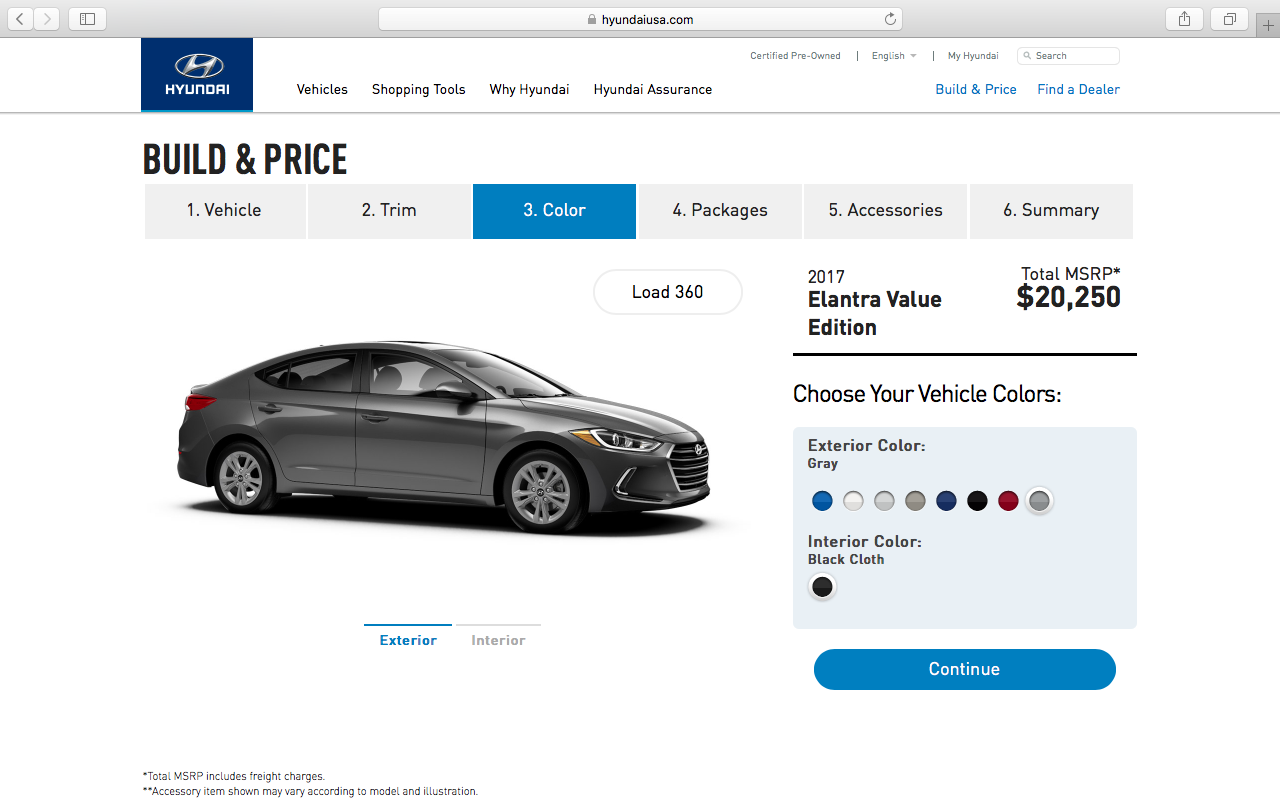Screen dimensions: 1280x800
Task: Click the Hyundai logo
Action: click(197, 75)
